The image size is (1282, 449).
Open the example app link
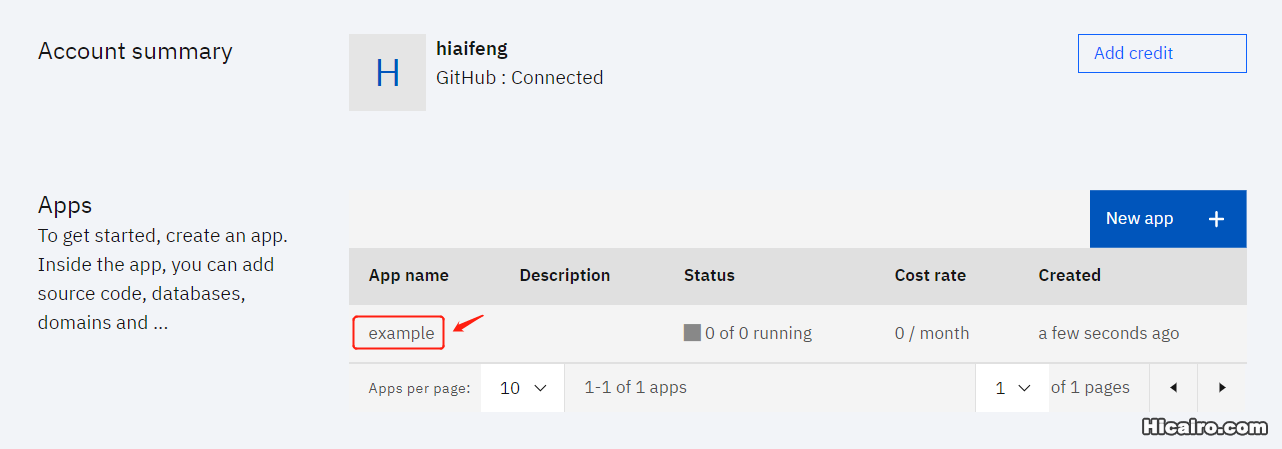[401, 333]
